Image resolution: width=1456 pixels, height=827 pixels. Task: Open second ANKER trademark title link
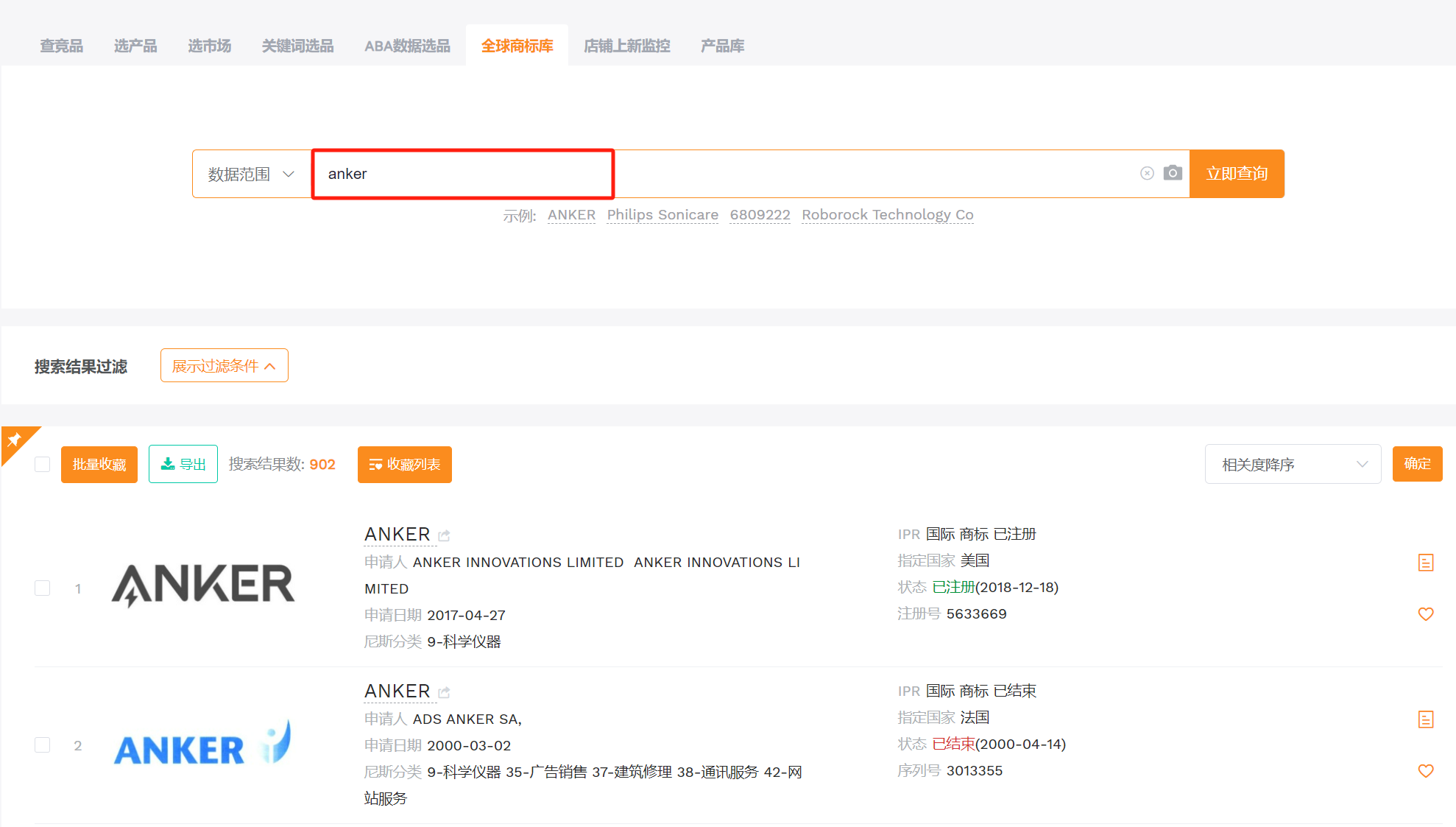(397, 691)
